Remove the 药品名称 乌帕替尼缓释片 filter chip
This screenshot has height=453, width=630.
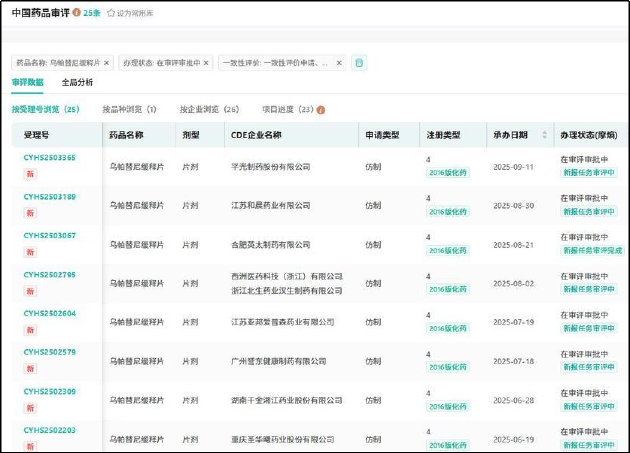[106, 63]
